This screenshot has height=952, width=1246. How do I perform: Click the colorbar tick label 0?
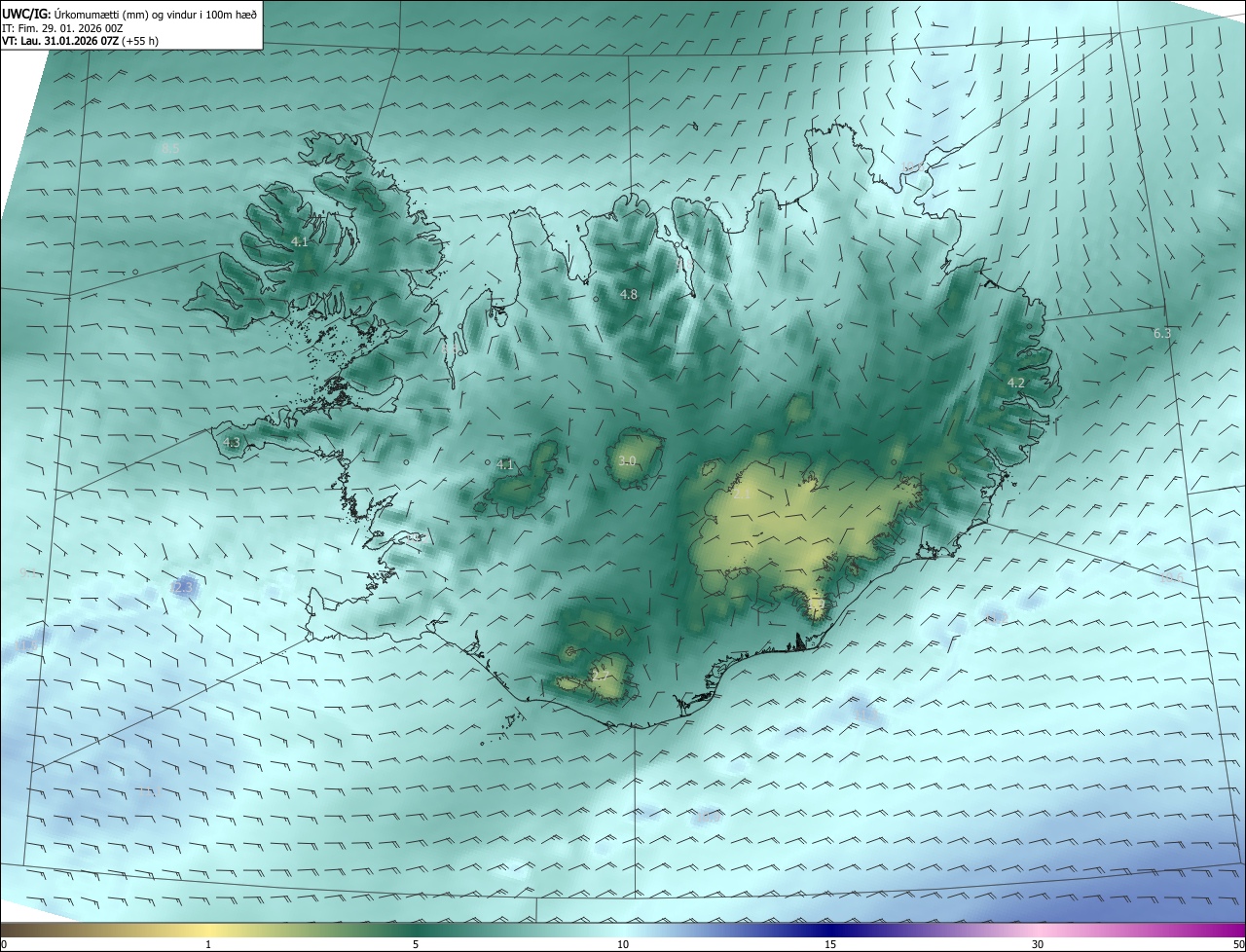click(x=4, y=944)
